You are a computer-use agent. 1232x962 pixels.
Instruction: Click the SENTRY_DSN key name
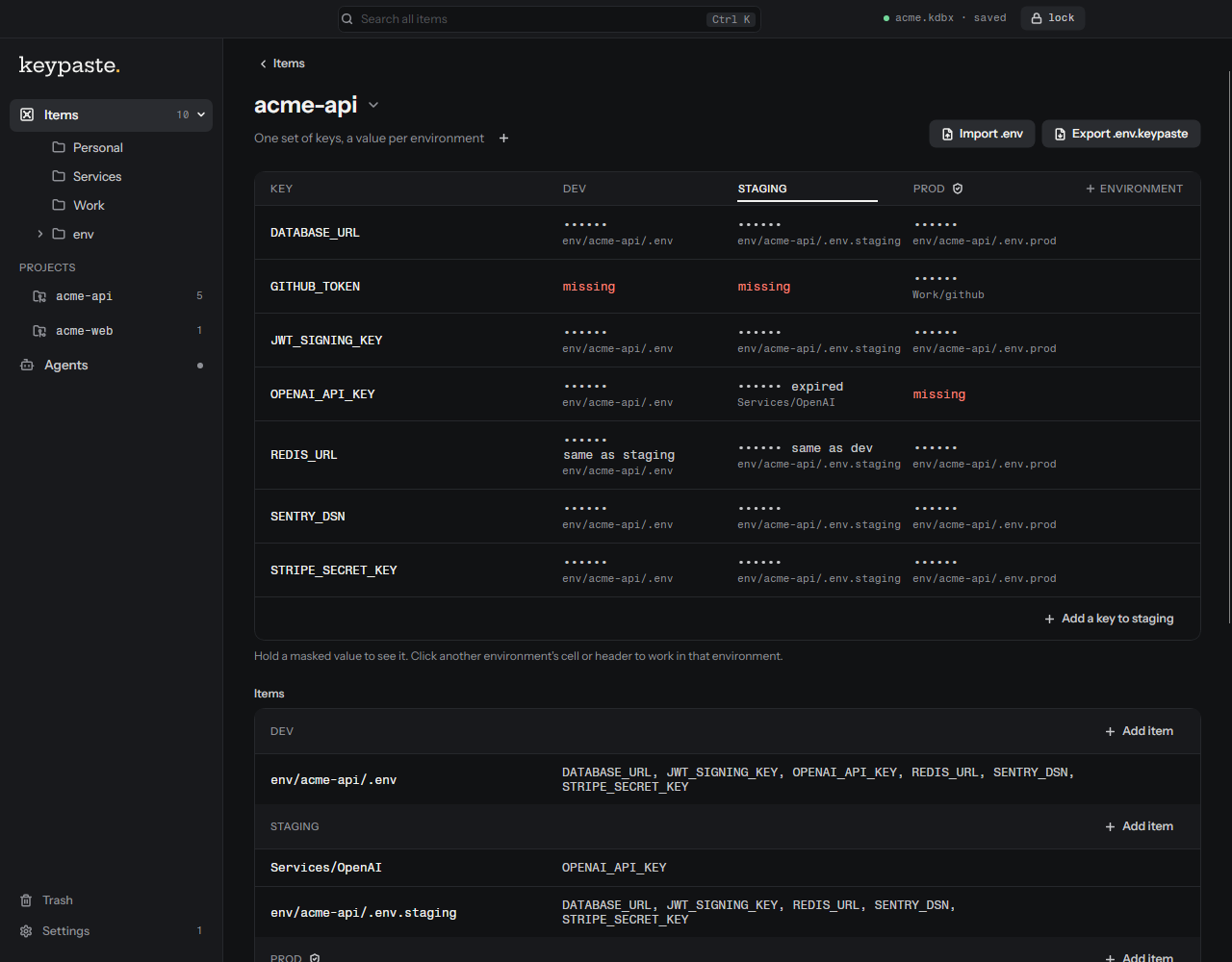point(307,517)
